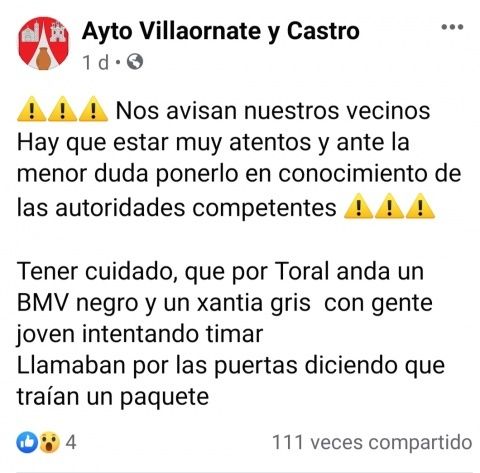This screenshot has height=473, width=480.
Task: Click the first warning emoji after competentes
Action: point(358,206)
